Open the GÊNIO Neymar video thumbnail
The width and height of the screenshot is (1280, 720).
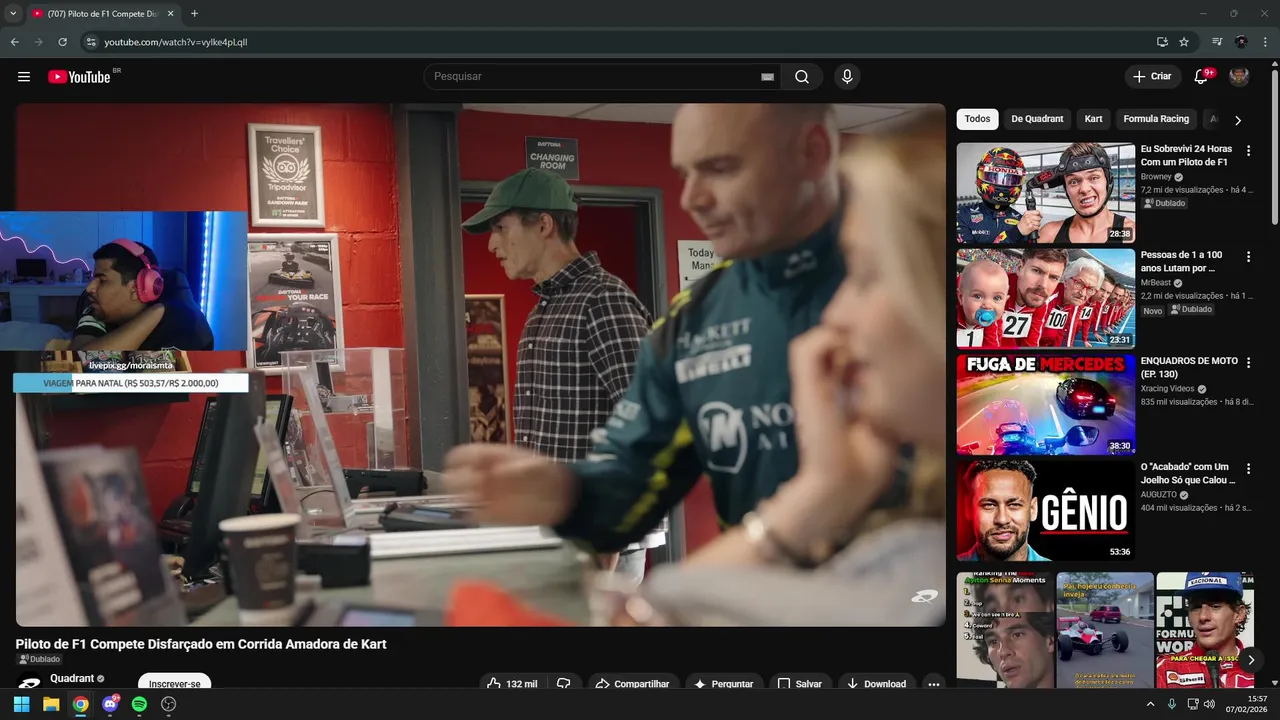point(1046,511)
